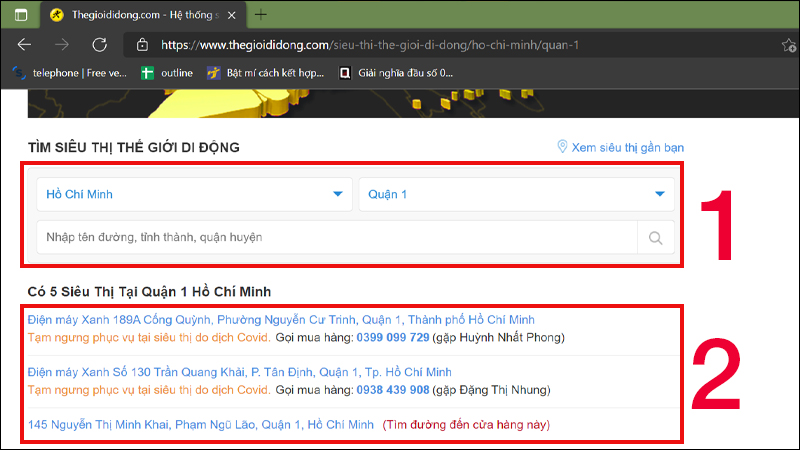This screenshot has height=450, width=800.
Task: Open the Hồ Chí Minh province dropdown
Action: [194, 194]
